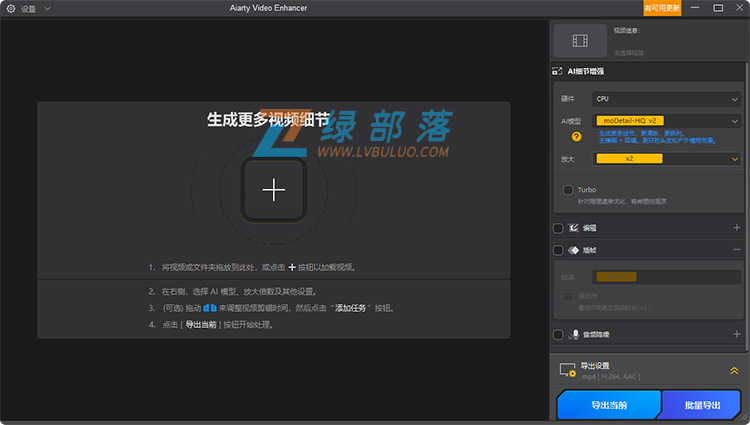Maximize the Aiarty Video Enhancer window
Viewport: 750px width, 425px height.
tap(718, 8)
